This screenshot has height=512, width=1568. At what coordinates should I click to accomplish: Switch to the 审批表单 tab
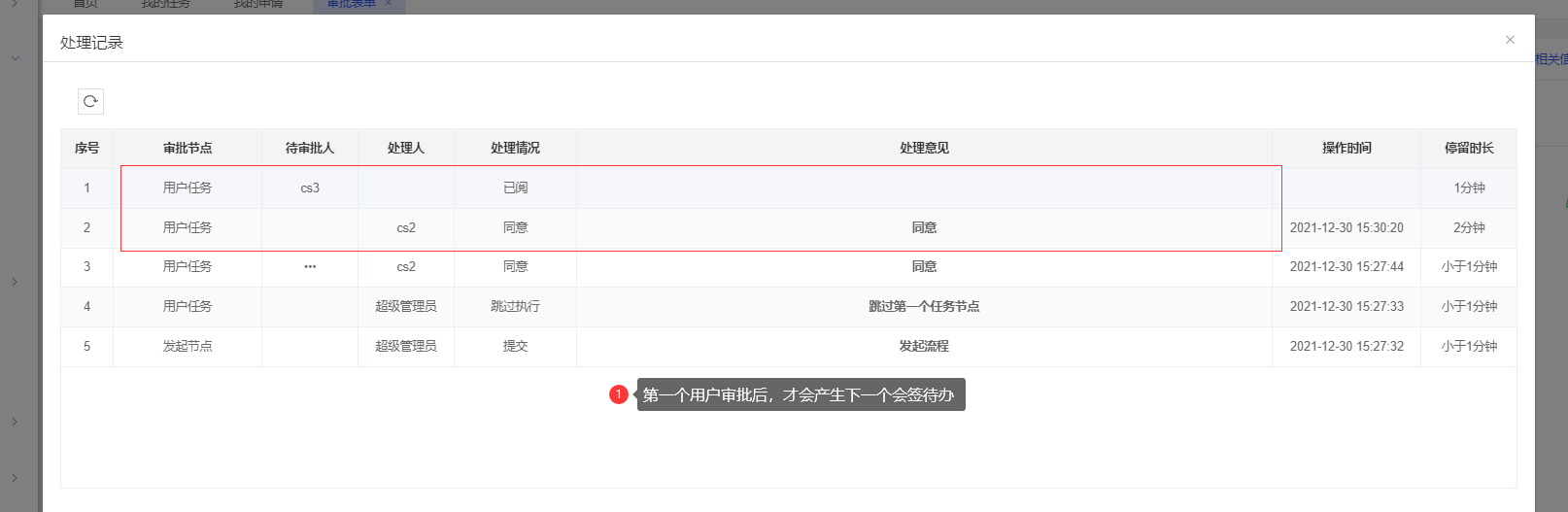pos(351,4)
